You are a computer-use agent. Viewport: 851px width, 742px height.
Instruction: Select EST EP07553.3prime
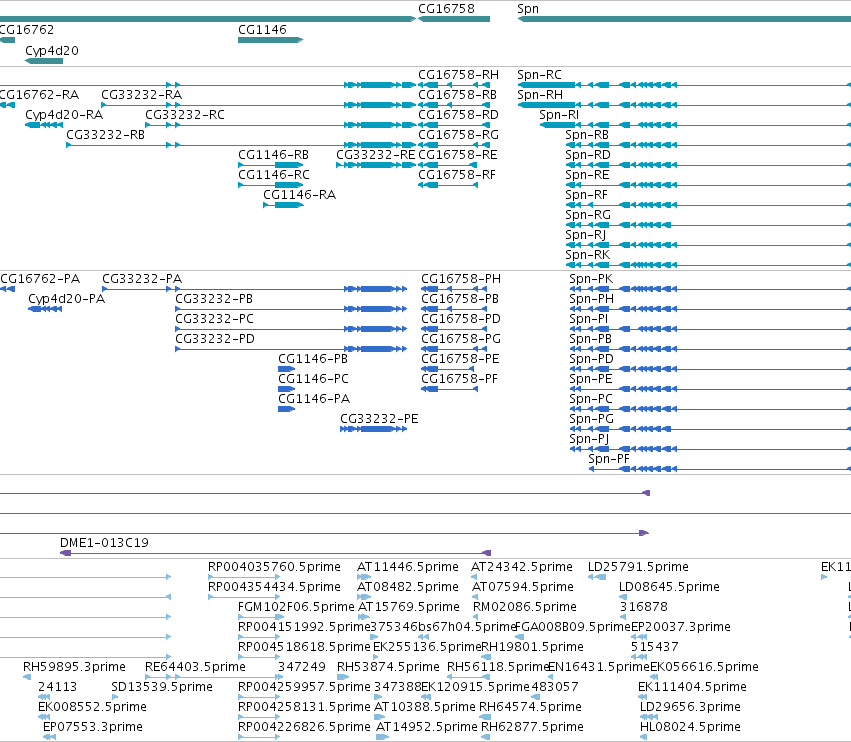point(93,726)
